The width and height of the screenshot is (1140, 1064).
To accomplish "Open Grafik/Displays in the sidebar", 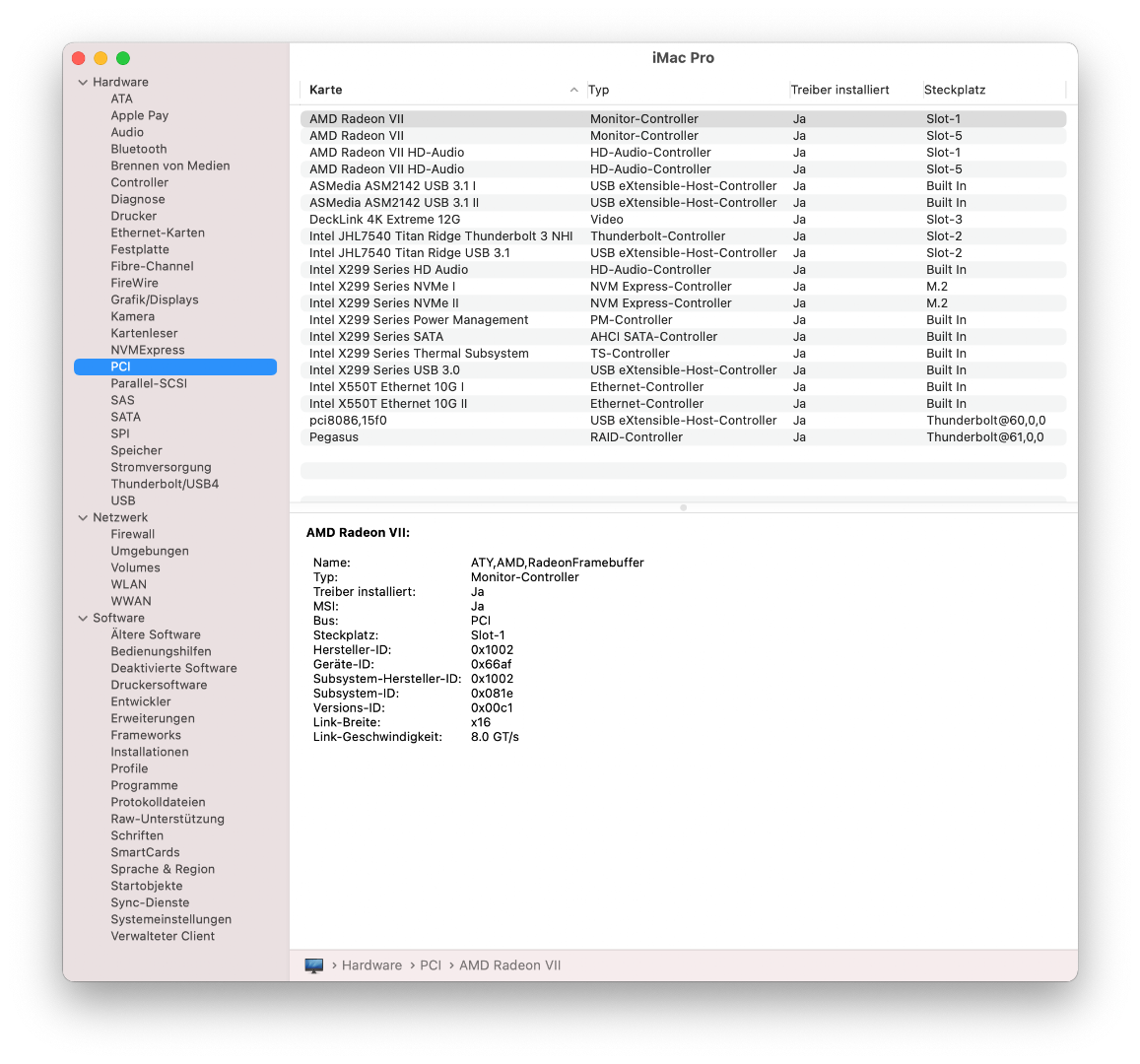I will (154, 299).
